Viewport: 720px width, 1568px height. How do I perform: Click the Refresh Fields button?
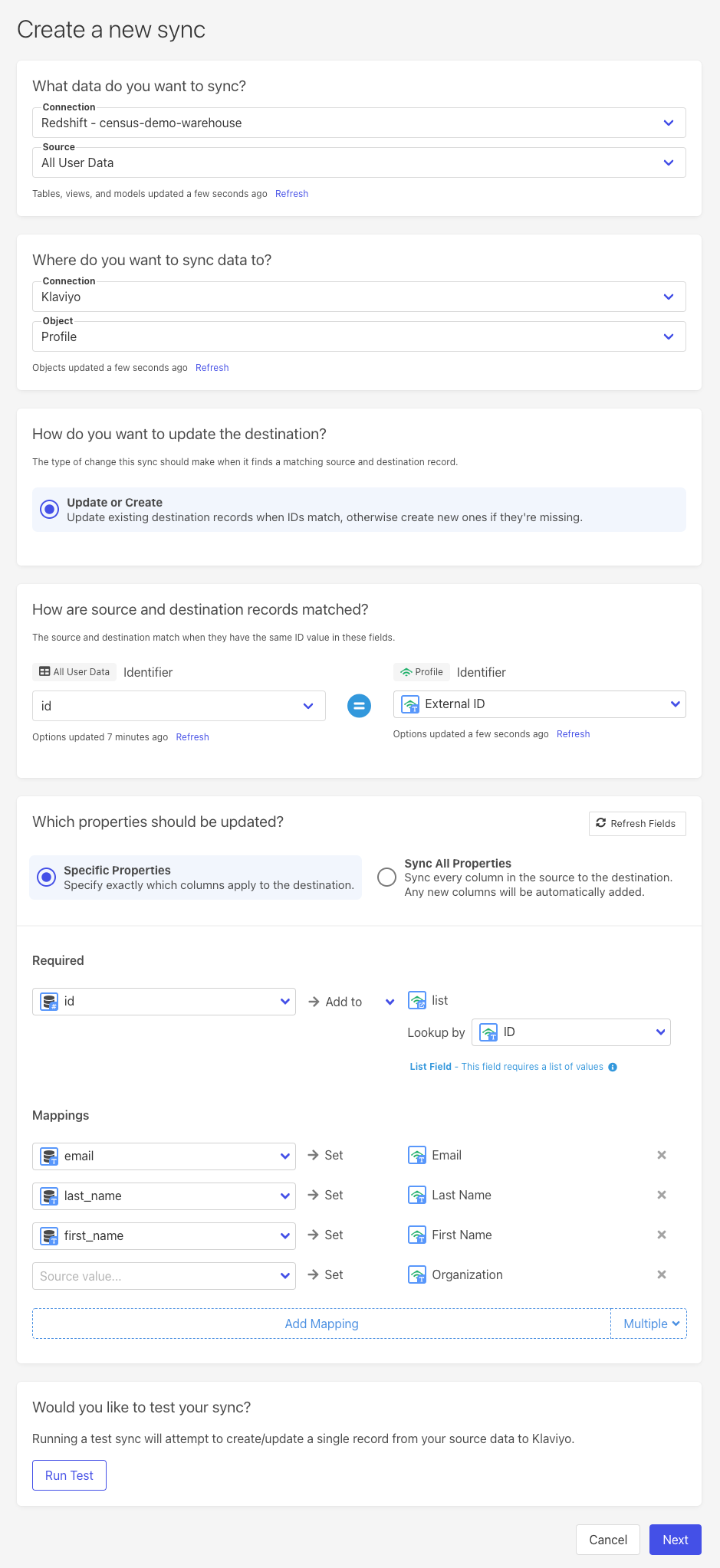[x=636, y=823]
